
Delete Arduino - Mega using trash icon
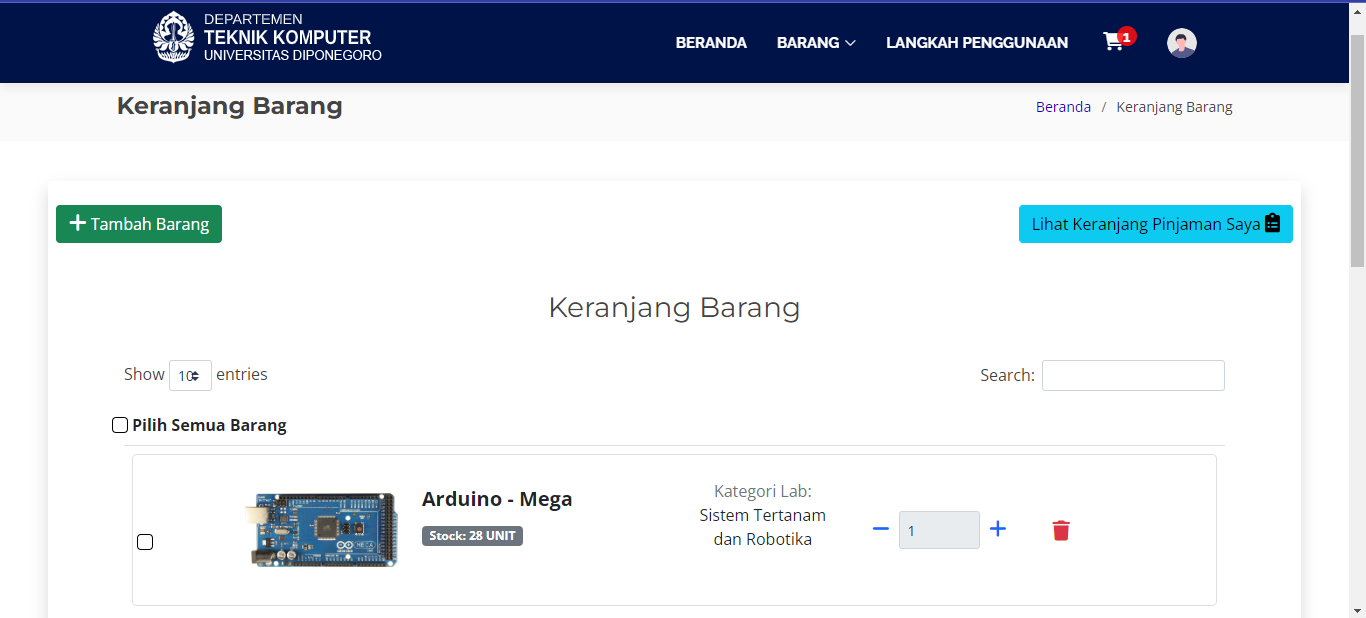[1061, 530]
